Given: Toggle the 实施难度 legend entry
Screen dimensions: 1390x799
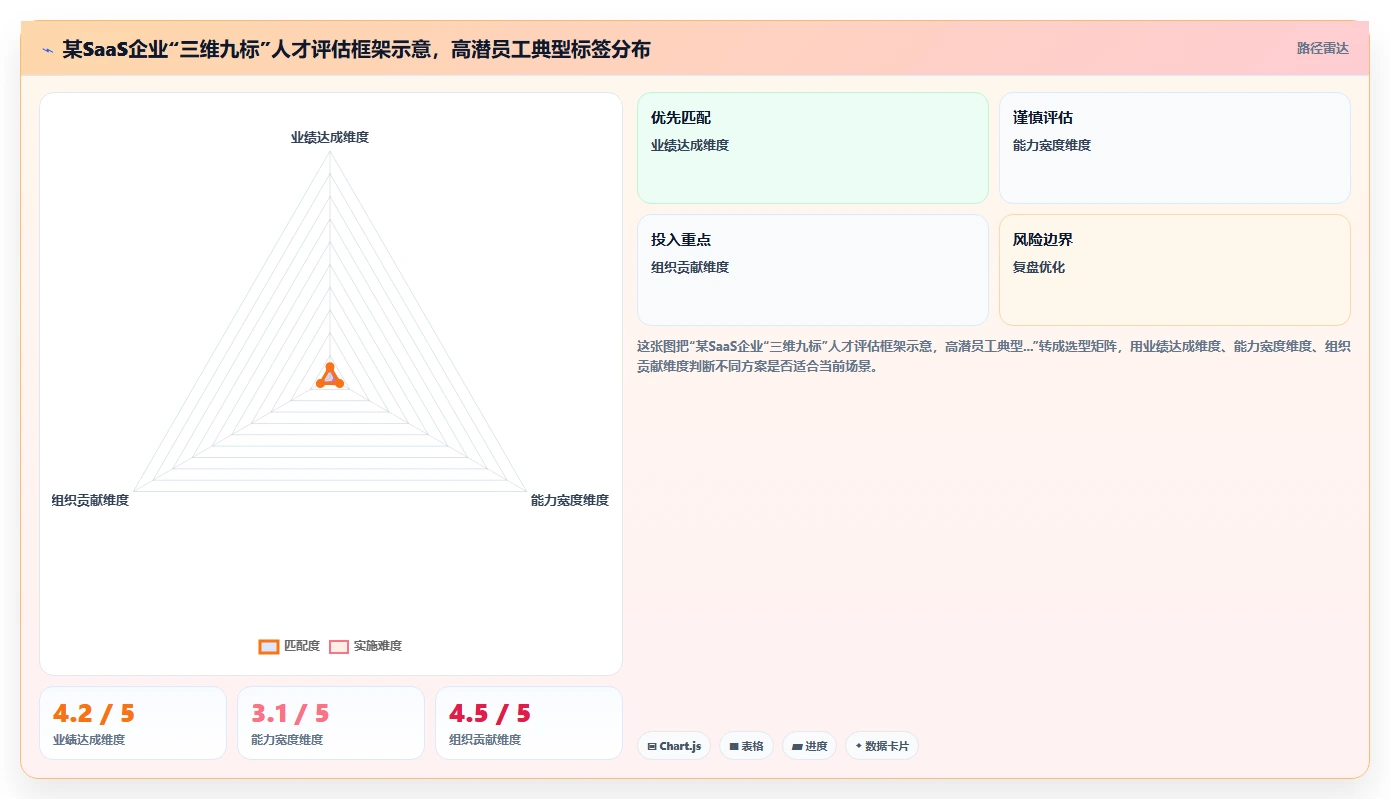Looking at the screenshot, I should [366, 646].
